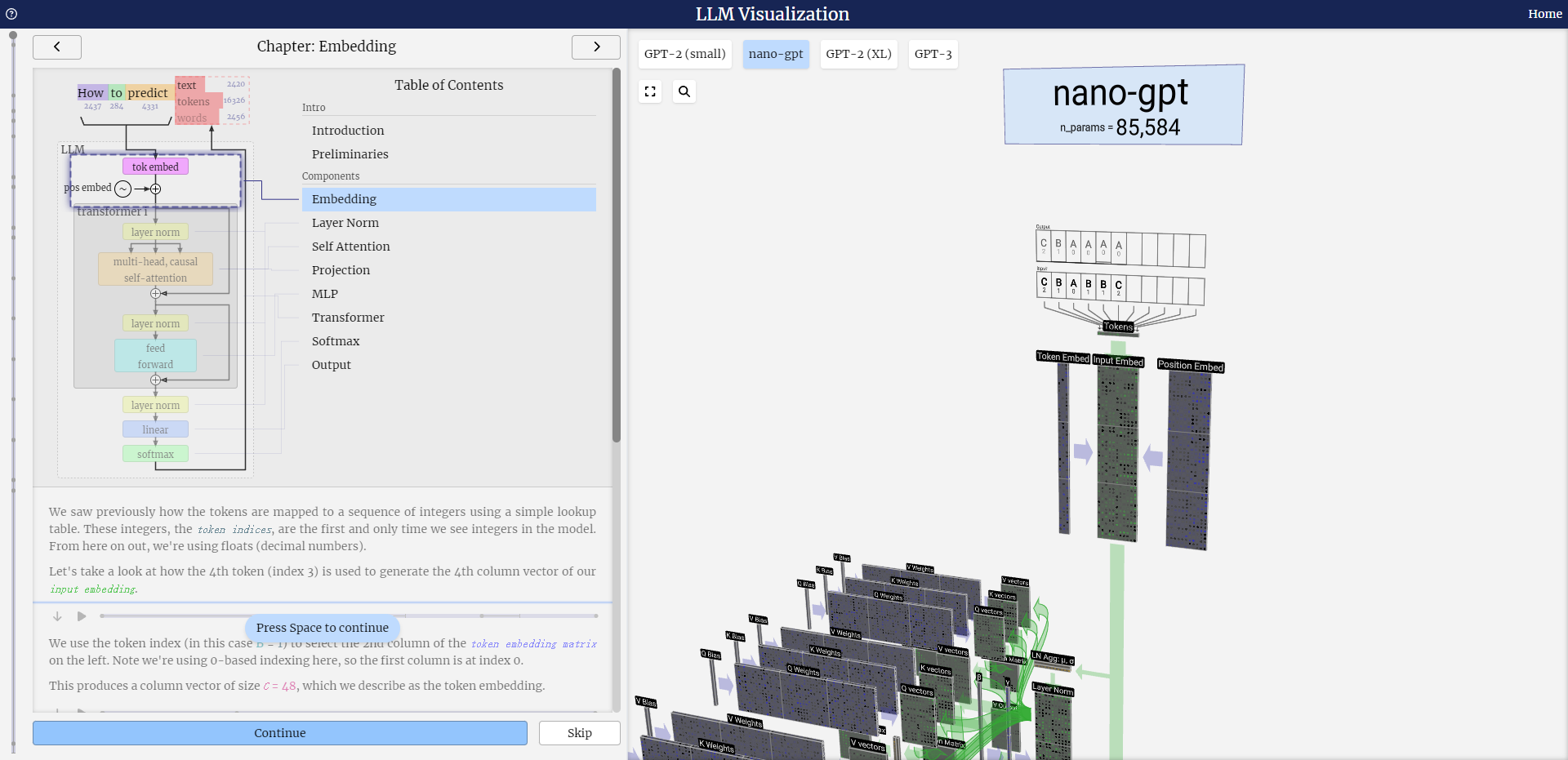The image size is (1568, 760).
Task: Click the walkthrough progress slider track
Action: [349, 616]
